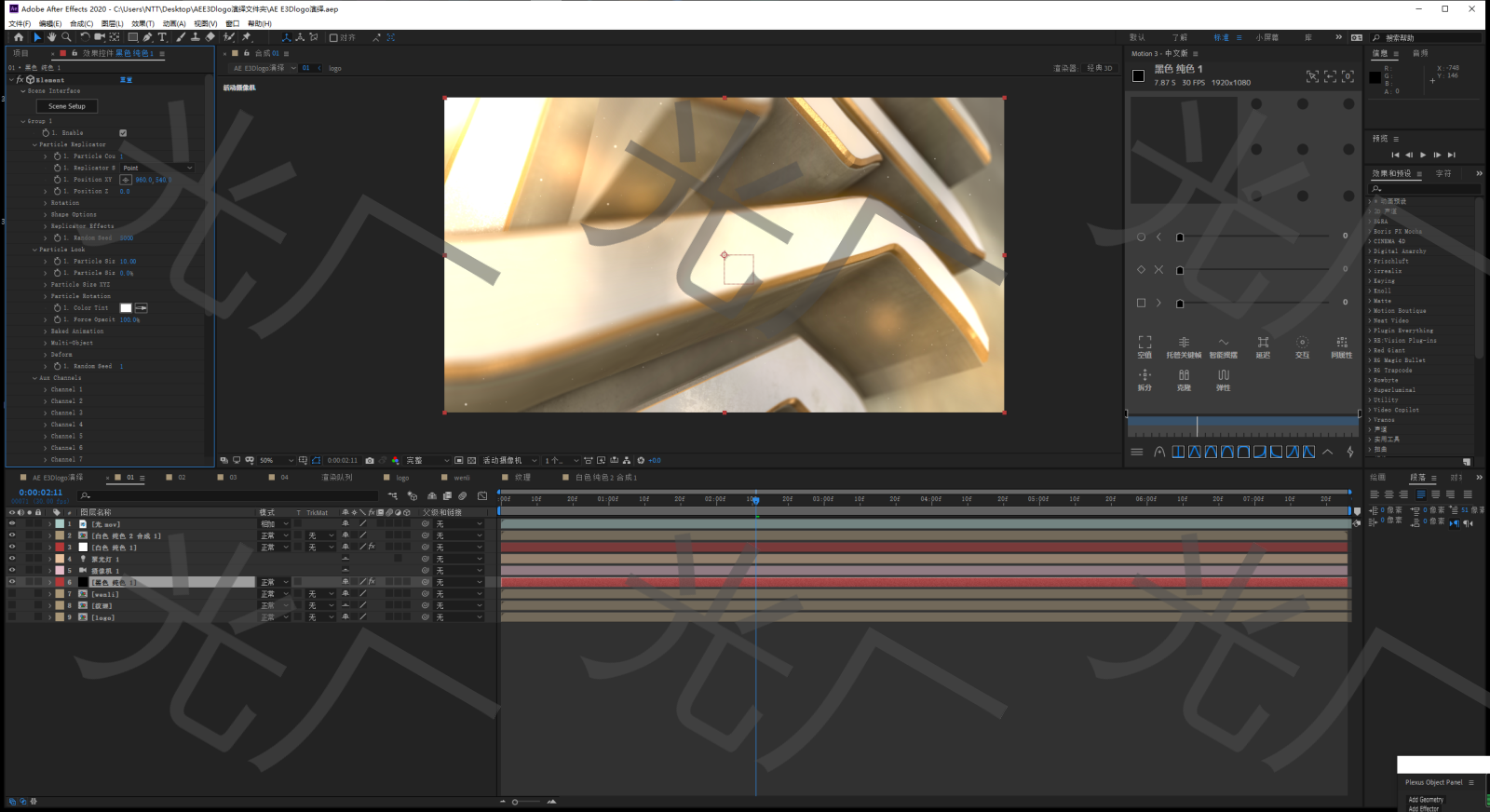
Task: Switch to the 02 timeline tab
Action: 182,478
